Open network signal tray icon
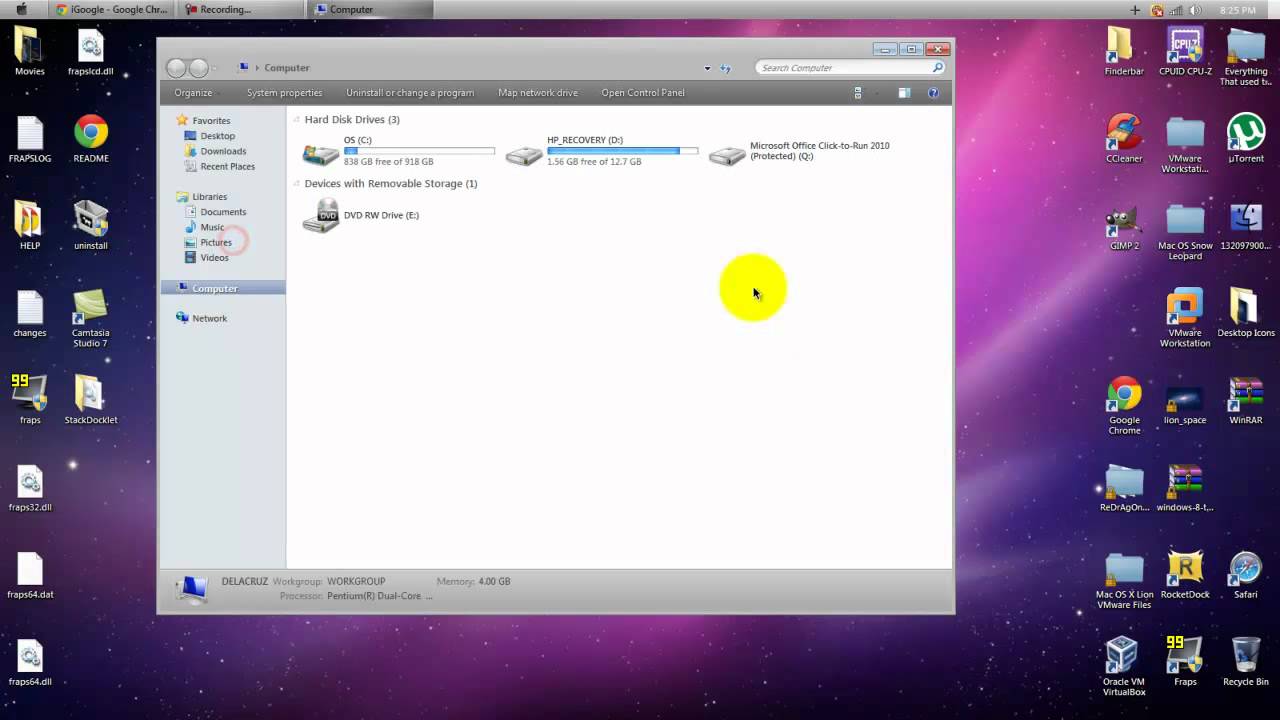This screenshot has height=720, width=1280. click(1176, 10)
